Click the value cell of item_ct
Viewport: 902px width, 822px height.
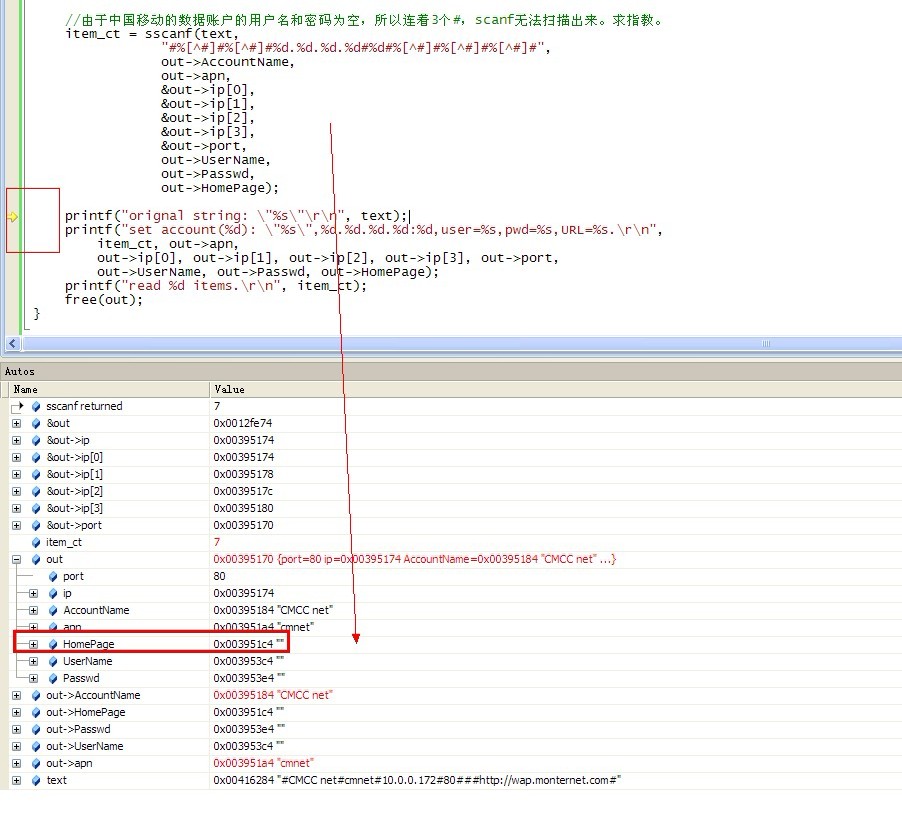point(217,542)
